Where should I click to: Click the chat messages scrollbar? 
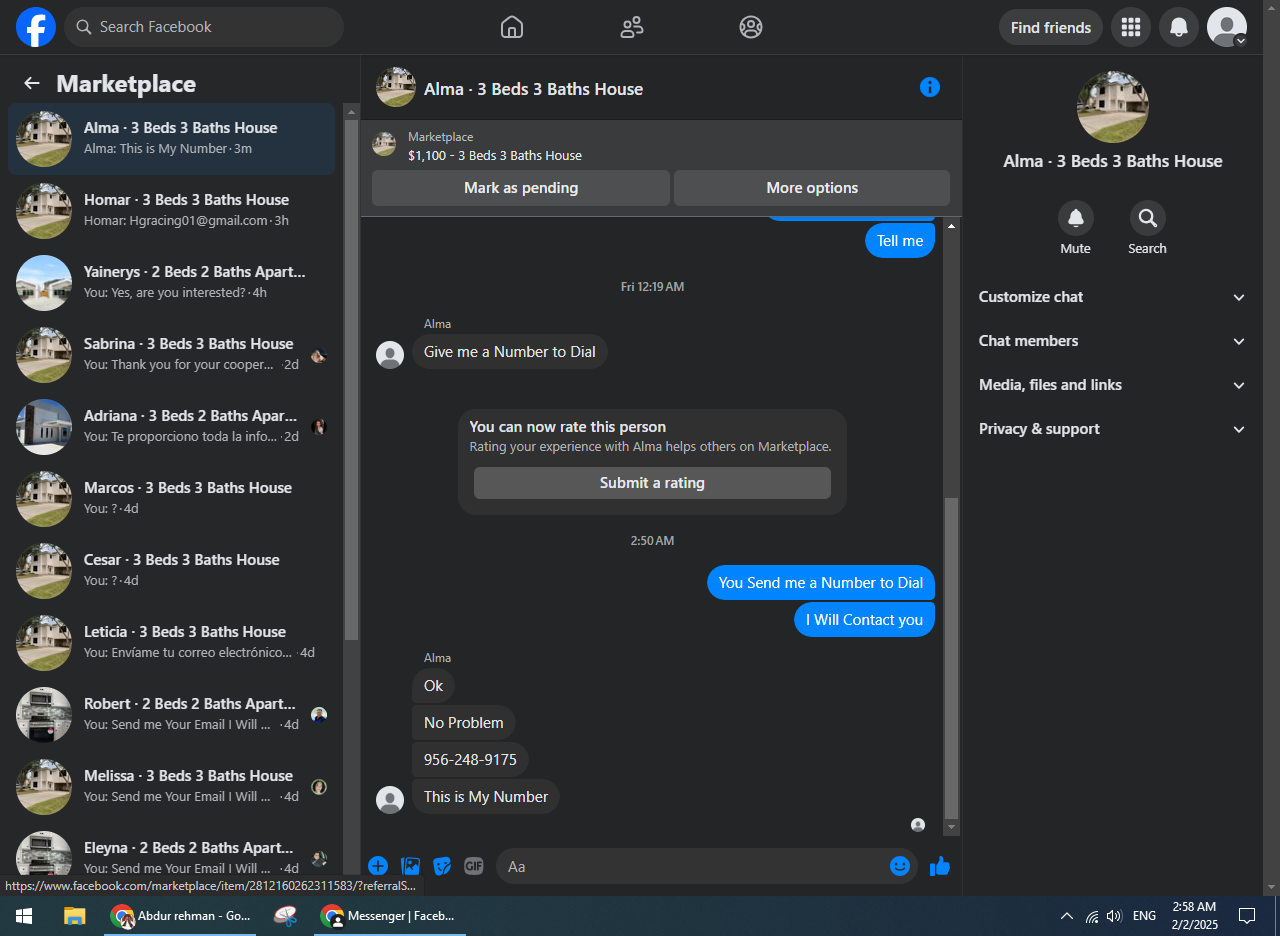952,658
